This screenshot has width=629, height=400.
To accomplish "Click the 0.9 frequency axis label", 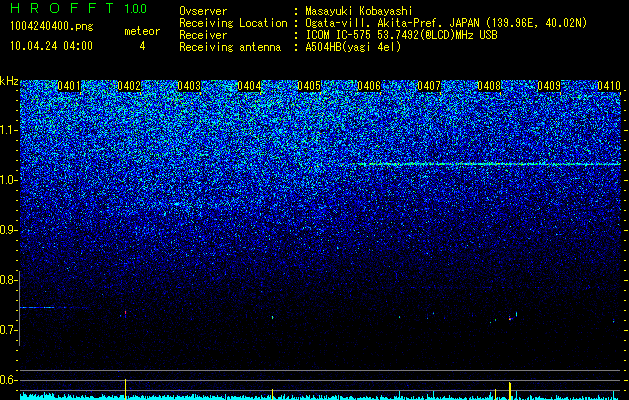I will point(7,230).
